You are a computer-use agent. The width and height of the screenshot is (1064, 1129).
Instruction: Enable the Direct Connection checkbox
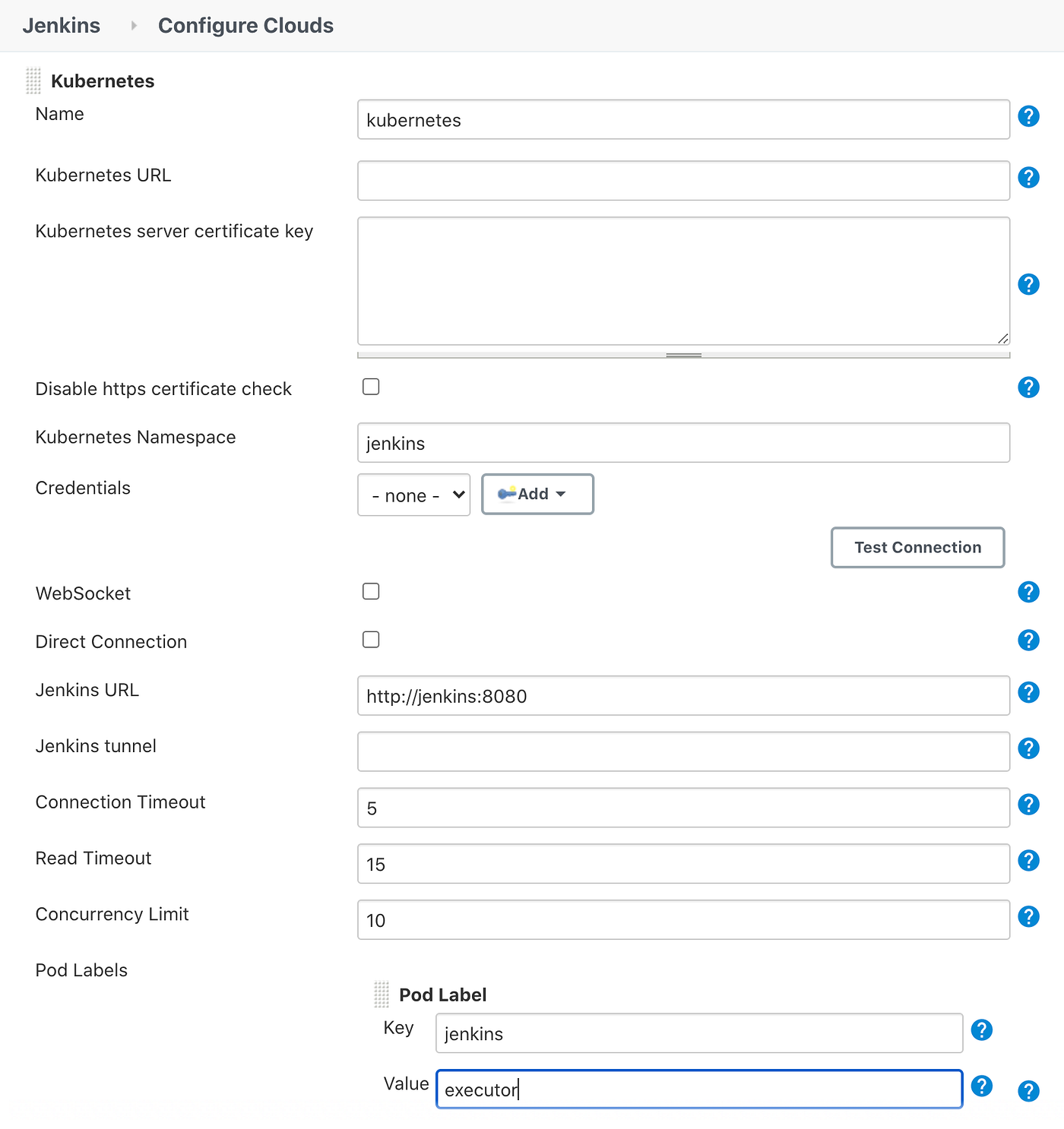click(371, 640)
